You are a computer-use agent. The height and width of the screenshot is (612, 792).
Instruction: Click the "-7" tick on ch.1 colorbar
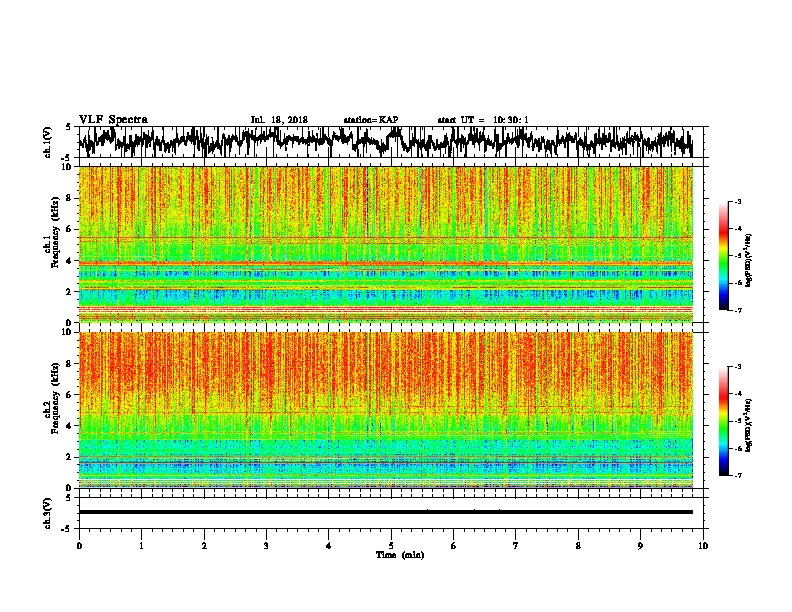[737, 310]
